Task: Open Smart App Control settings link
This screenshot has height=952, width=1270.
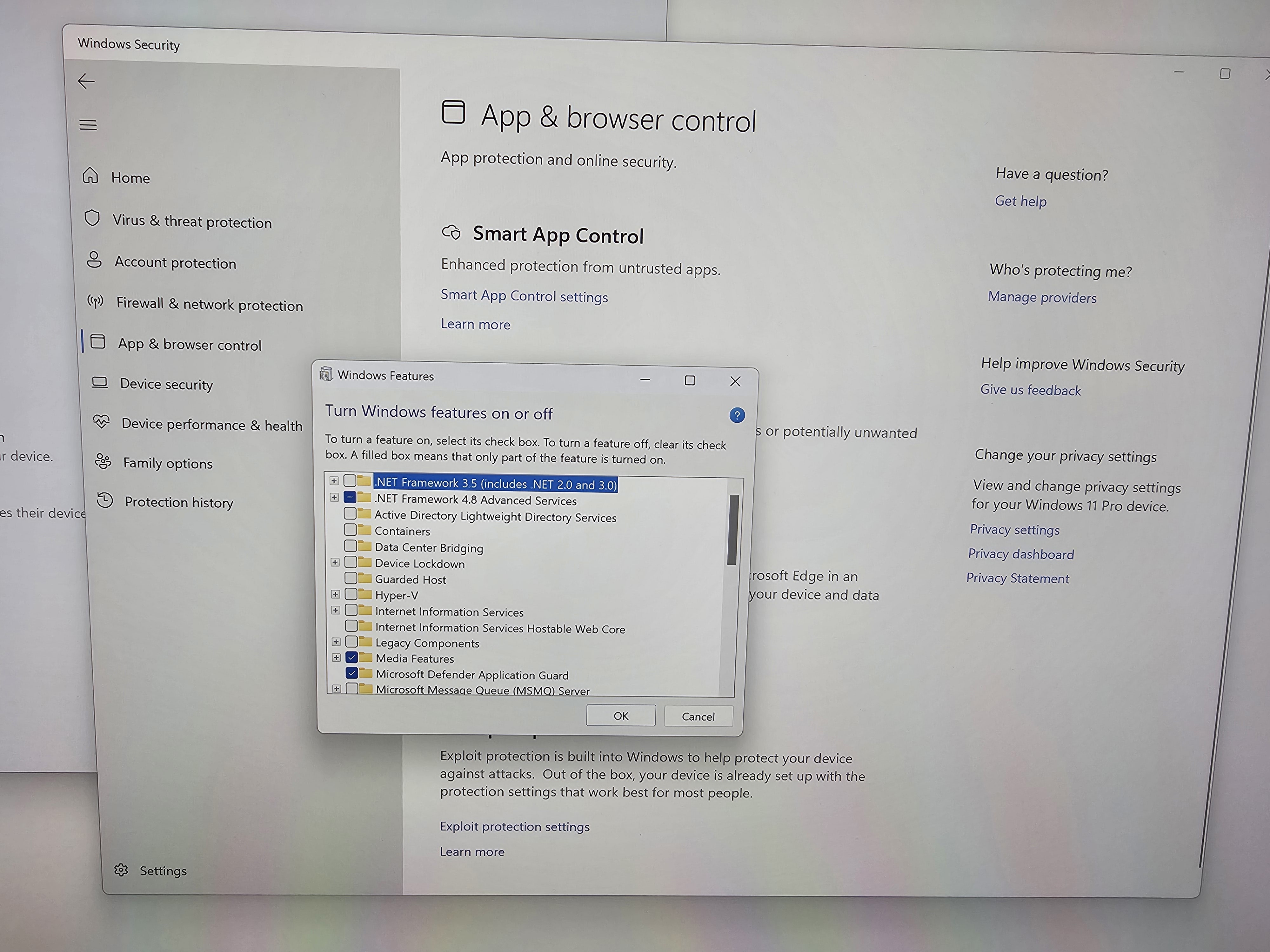Action: point(524,296)
